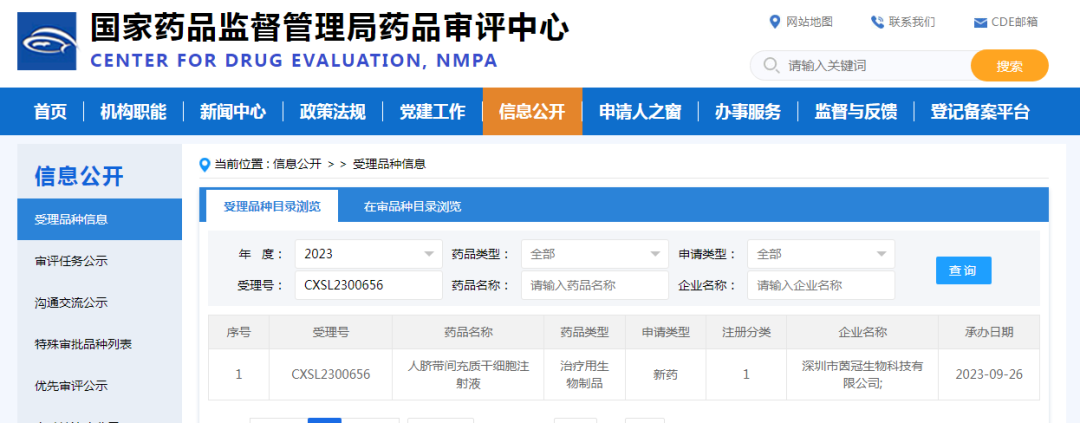1080x423 pixels.
Task: Click the 注册分类 column header
Action: click(x=746, y=332)
